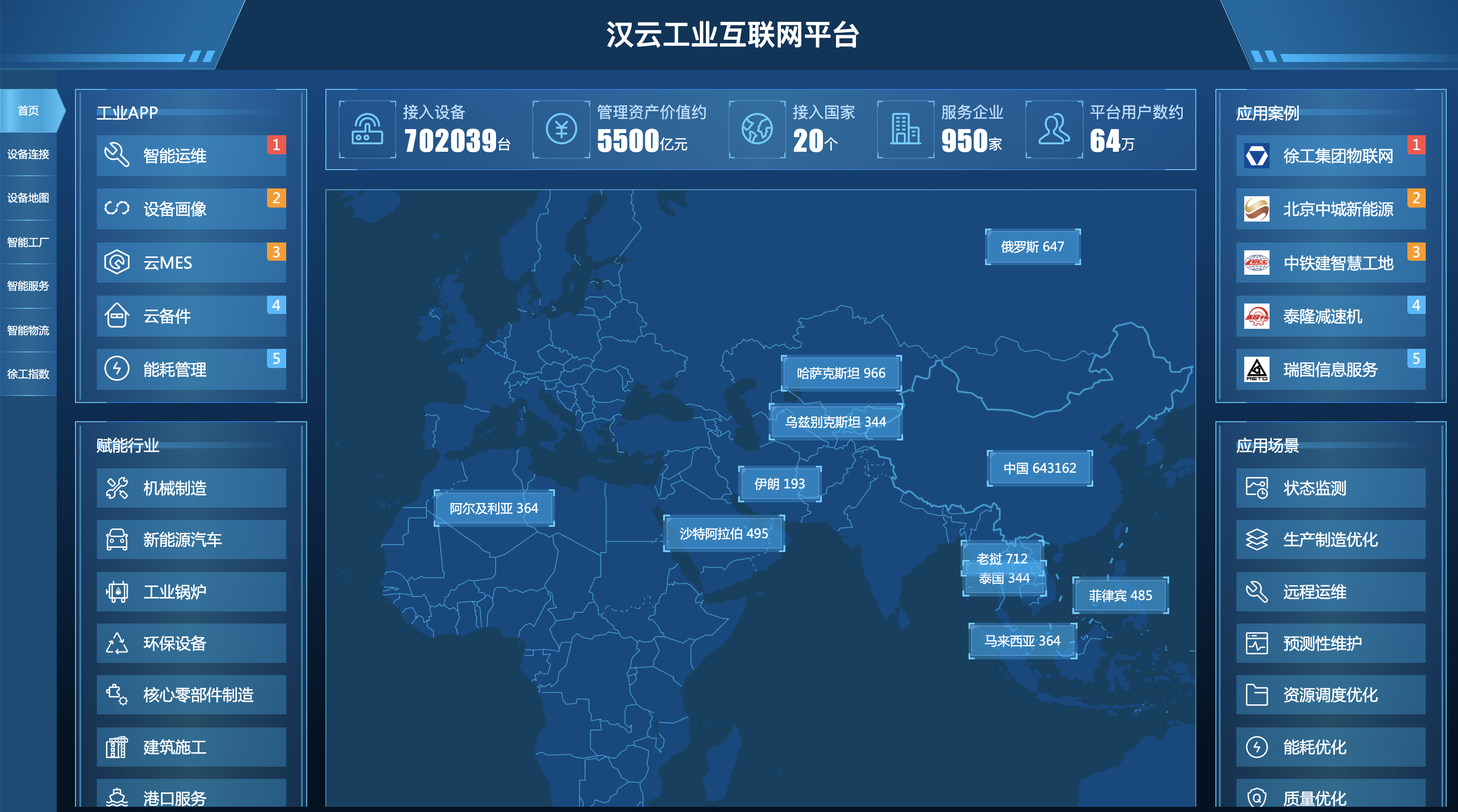Click the gears icon beside 核心零部件制造
Viewport: 1458px width, 812px height.
tap(116, 694)
